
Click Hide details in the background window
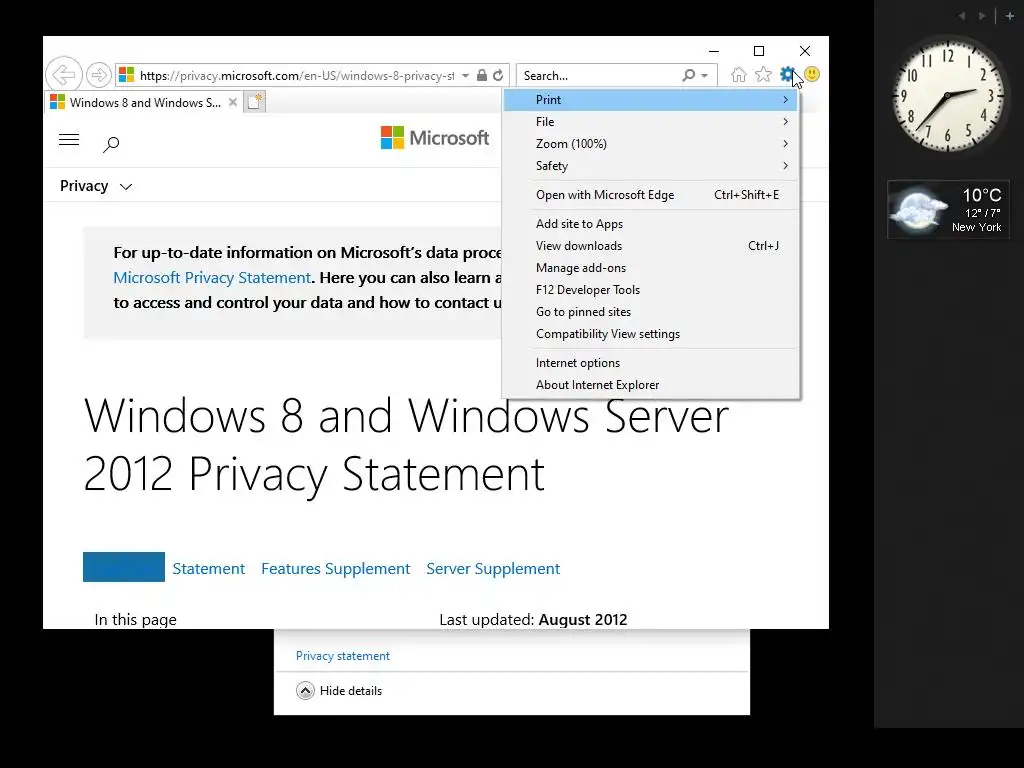351,691
